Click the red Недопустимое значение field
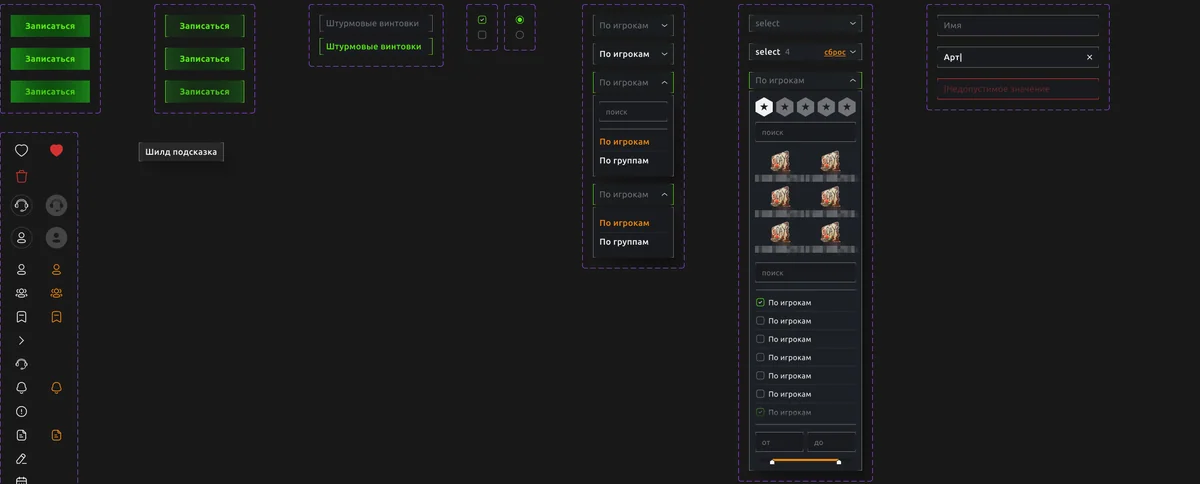This screenshot has height=484, width=1200. [1018, 89]
